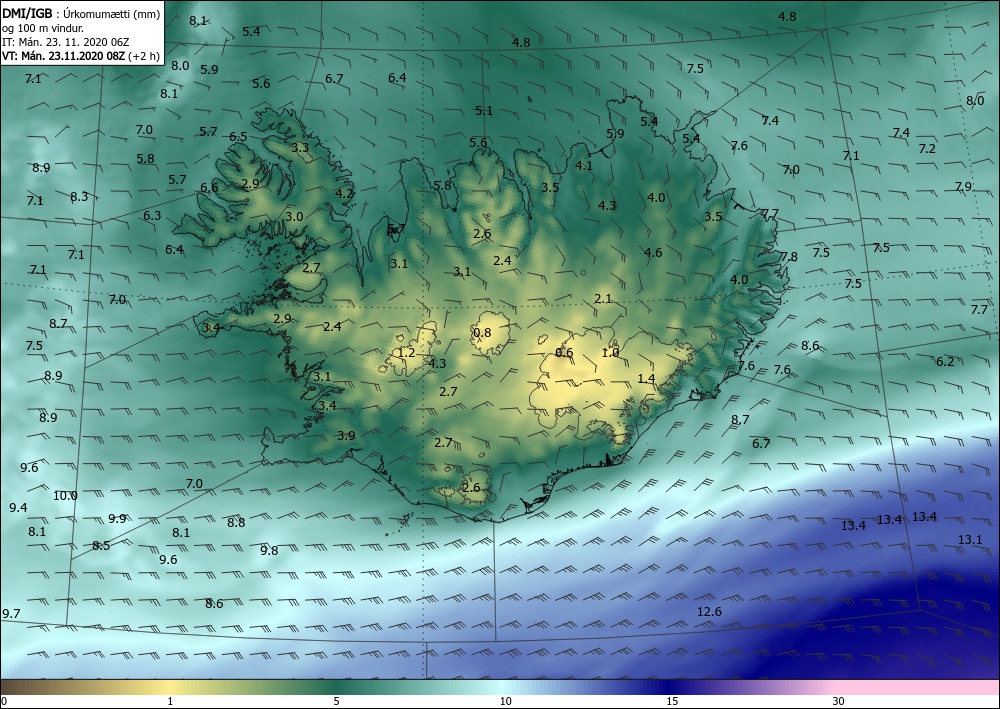Click the map value "4.6"
This screenshot has height=709, width=1000.
click(653, 252)
